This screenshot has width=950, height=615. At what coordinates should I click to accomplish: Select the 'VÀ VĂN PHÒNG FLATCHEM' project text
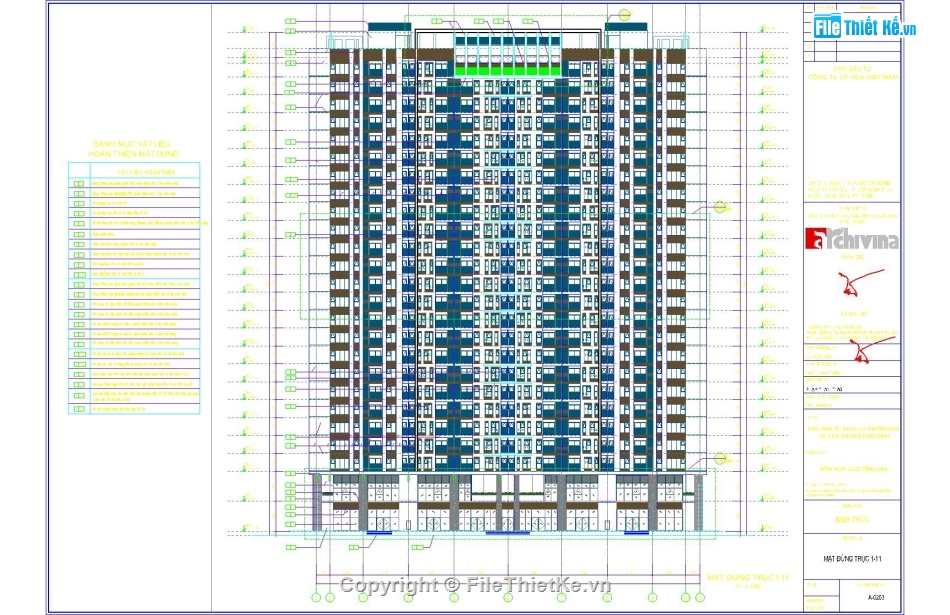[x=852, y=436]
